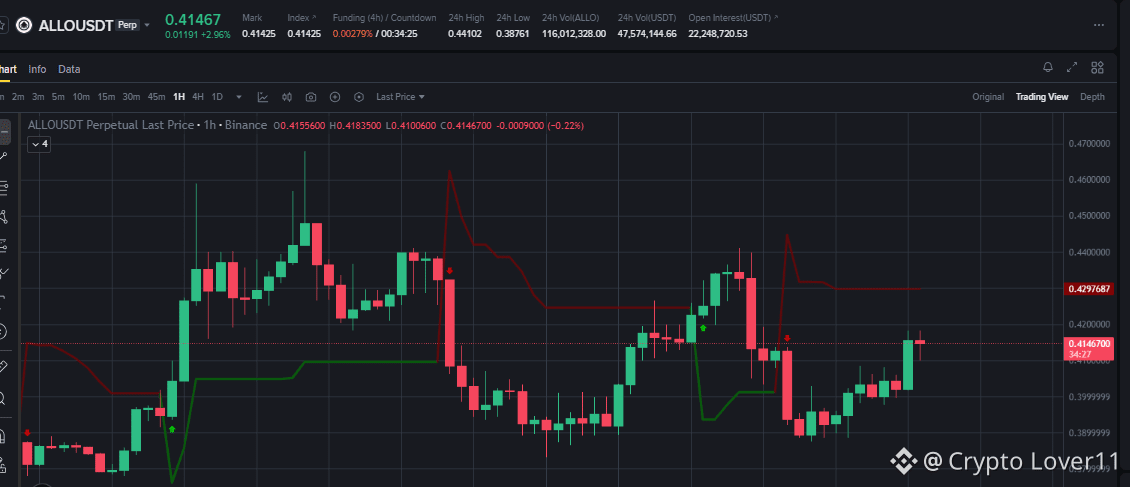Switch to the Original chart view
Screen dimensions: 1130x487
pyautogui.click(x=988, y=97)
